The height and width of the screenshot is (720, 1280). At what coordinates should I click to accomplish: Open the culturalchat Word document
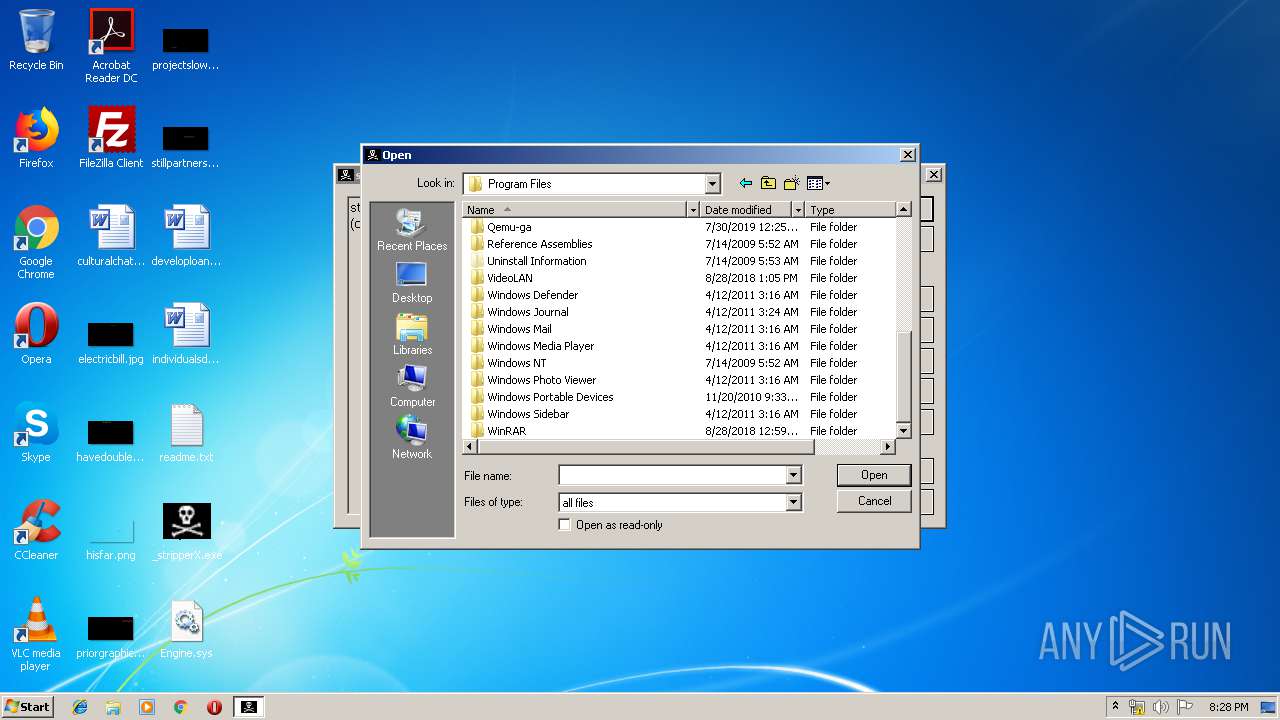pos(111,236)
